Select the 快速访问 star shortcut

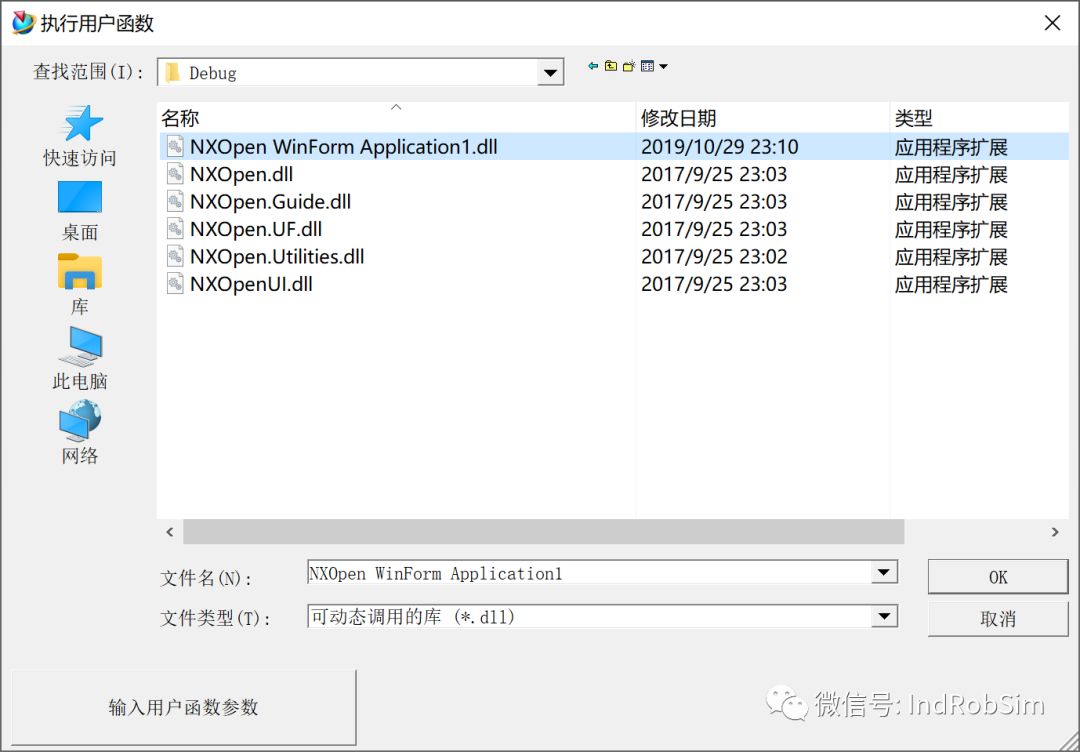[80, 135]
